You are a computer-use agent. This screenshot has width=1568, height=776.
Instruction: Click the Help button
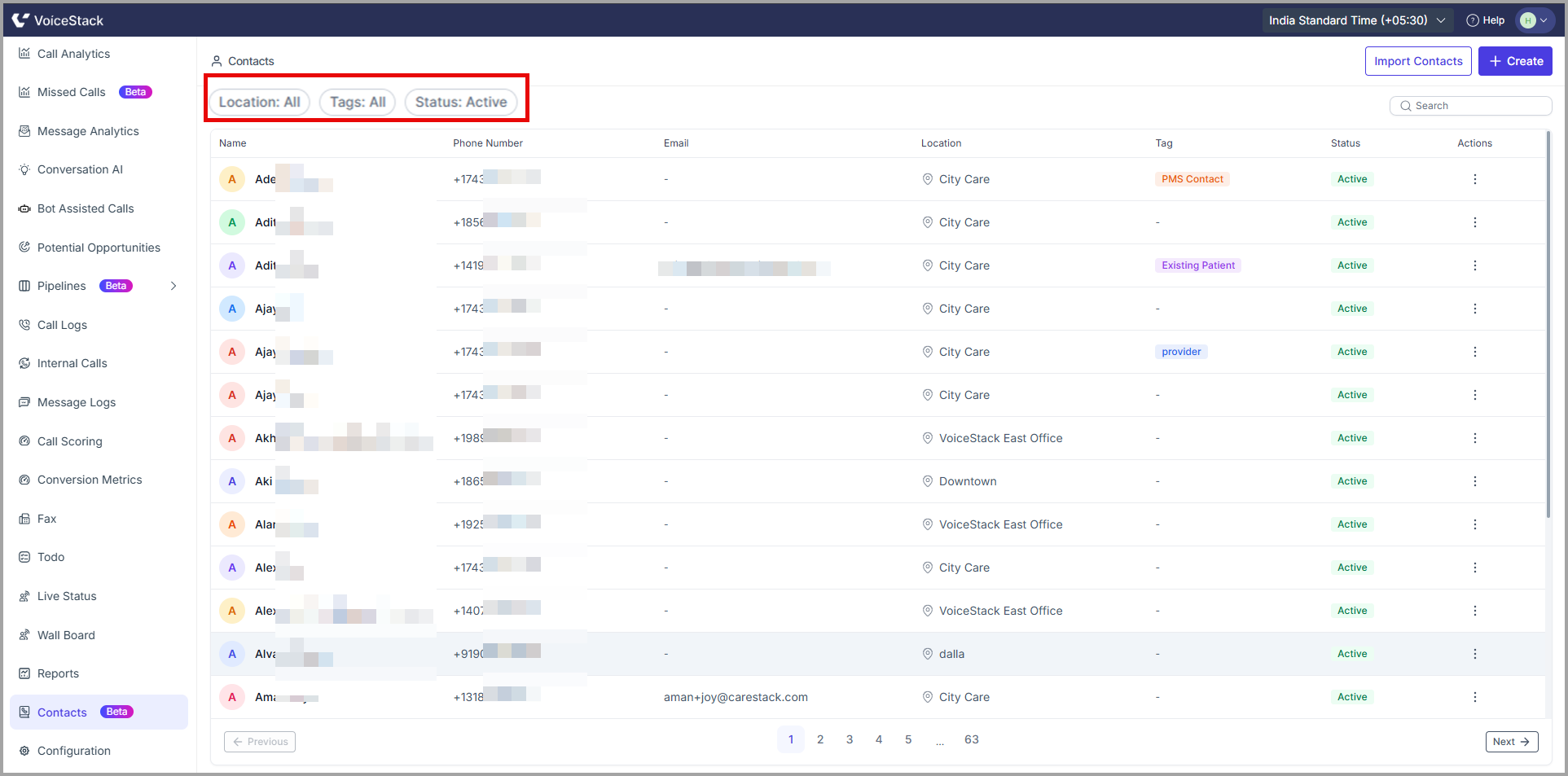[x=1486, y=20]
